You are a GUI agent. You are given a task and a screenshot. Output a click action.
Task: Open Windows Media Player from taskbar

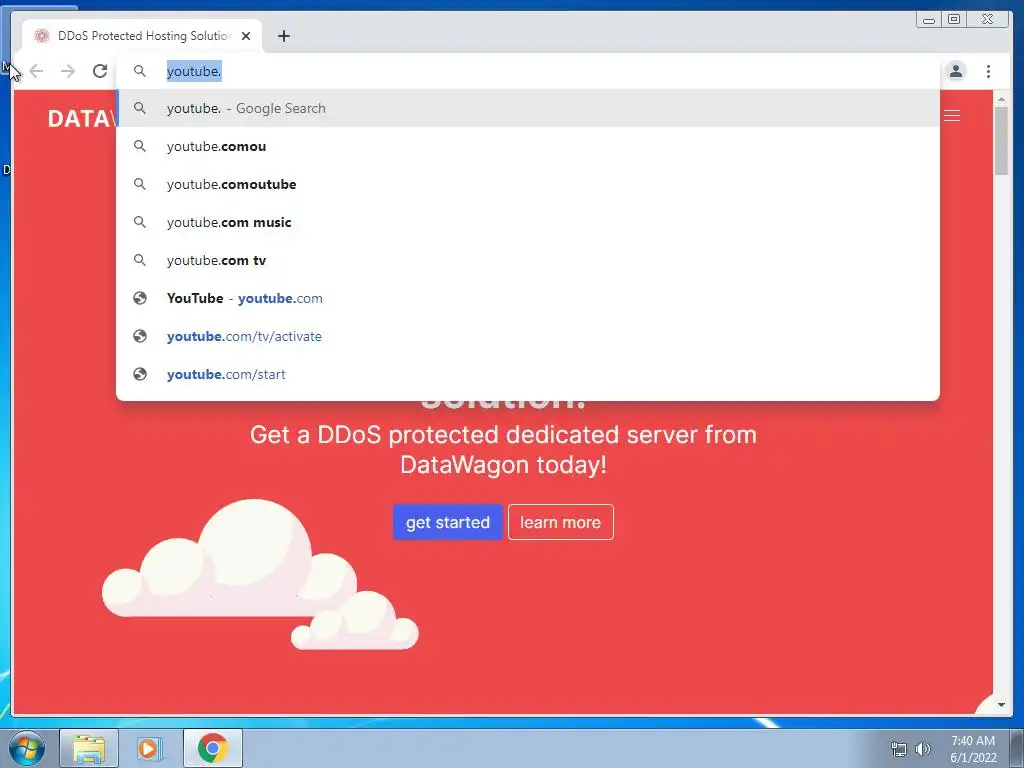(x=149, y=748)
